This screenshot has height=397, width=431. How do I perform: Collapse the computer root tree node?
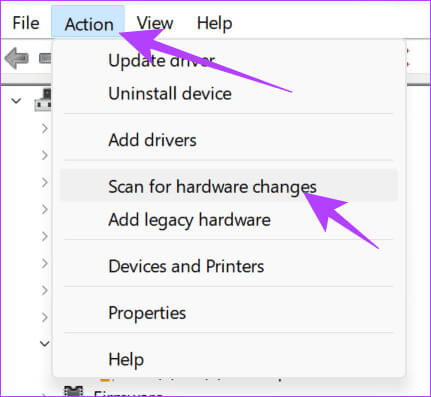16,100
